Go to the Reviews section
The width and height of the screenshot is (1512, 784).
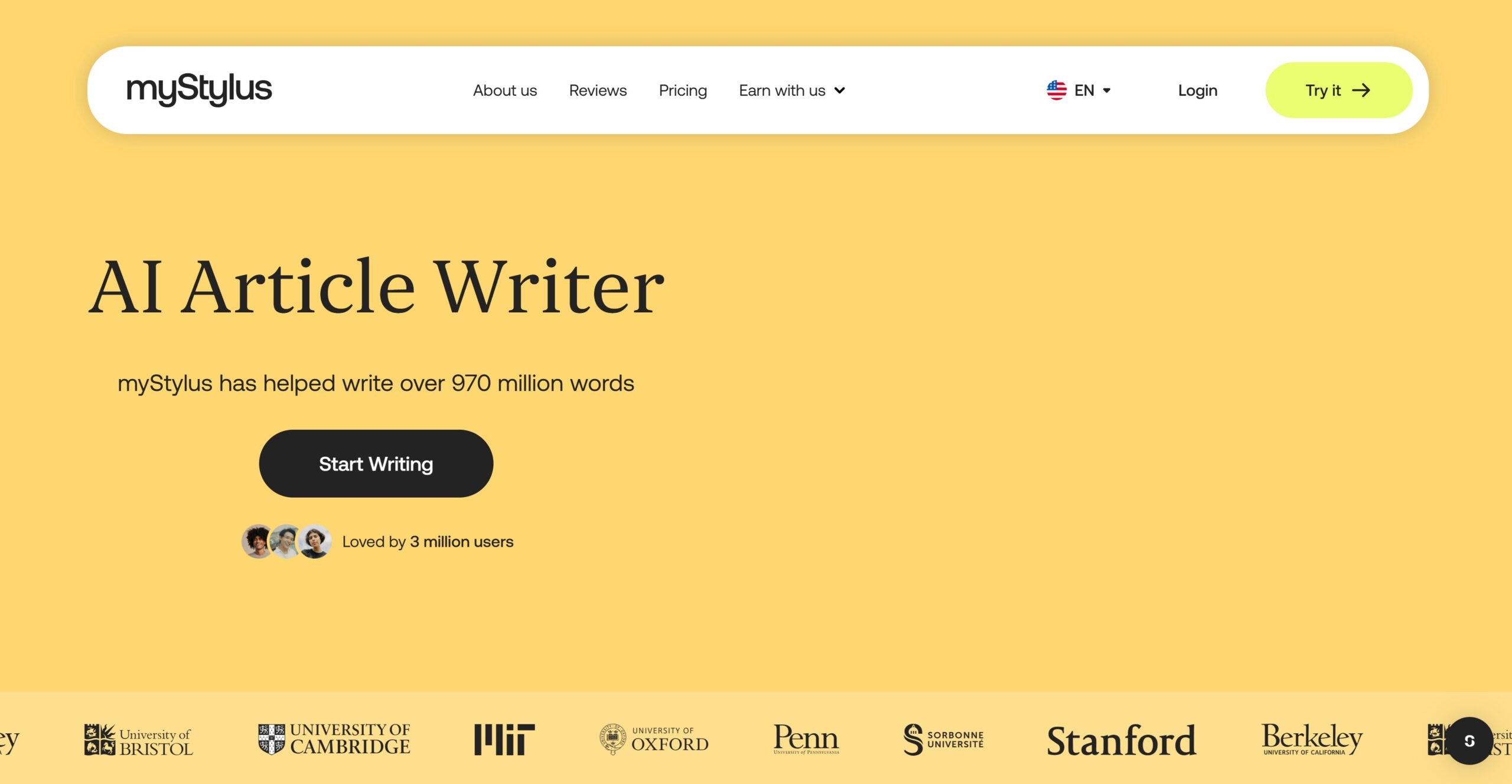click(598, 90)
